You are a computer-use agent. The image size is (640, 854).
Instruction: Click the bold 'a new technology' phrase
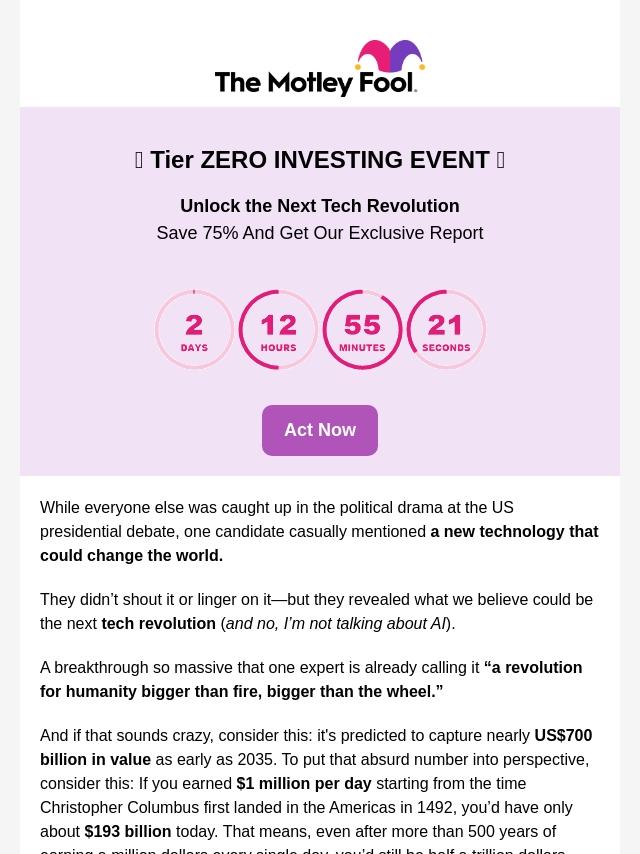[x=514, y=532]
